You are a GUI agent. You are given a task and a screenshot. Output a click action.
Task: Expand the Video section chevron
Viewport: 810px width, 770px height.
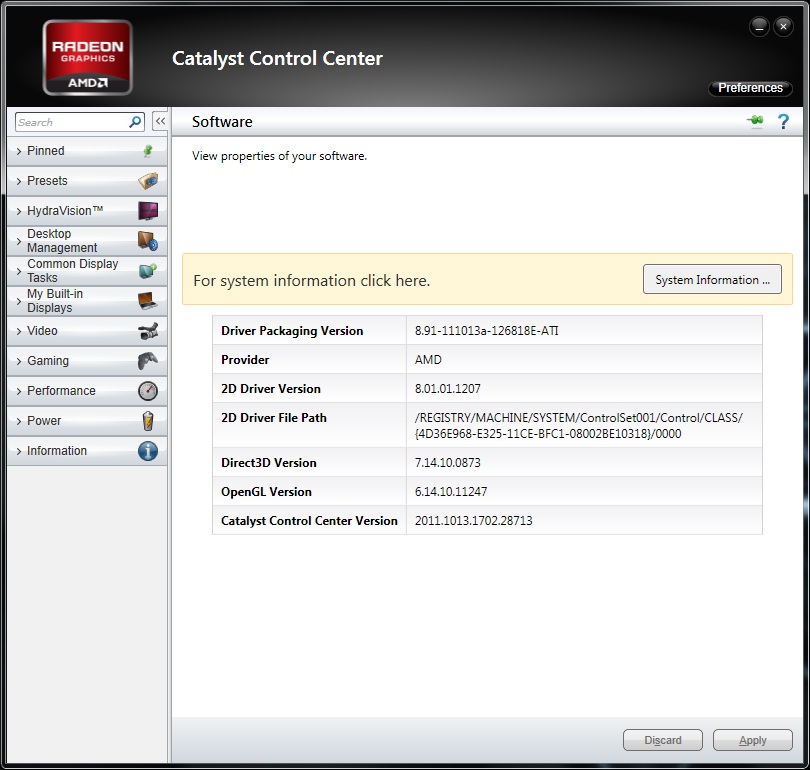click(x=19, y=331)
